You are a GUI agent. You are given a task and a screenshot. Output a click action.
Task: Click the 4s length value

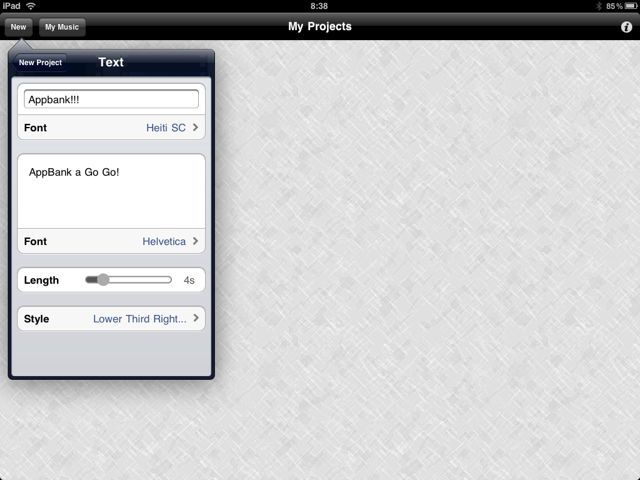point(189,280)
